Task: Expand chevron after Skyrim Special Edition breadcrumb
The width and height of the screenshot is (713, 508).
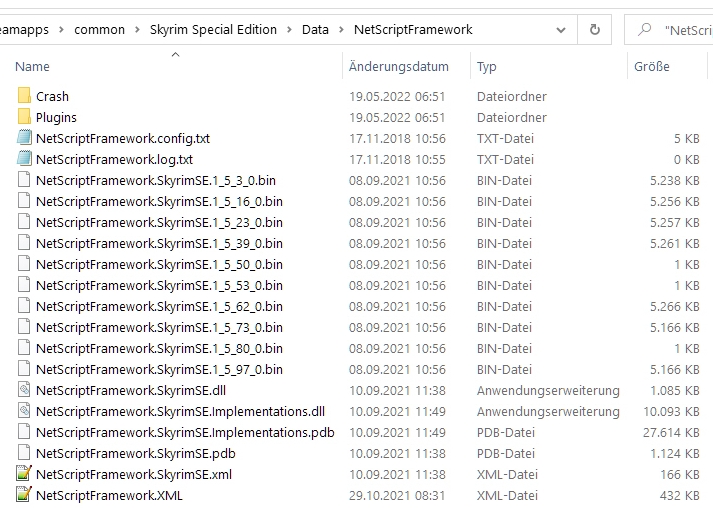Action: point(289,30)
